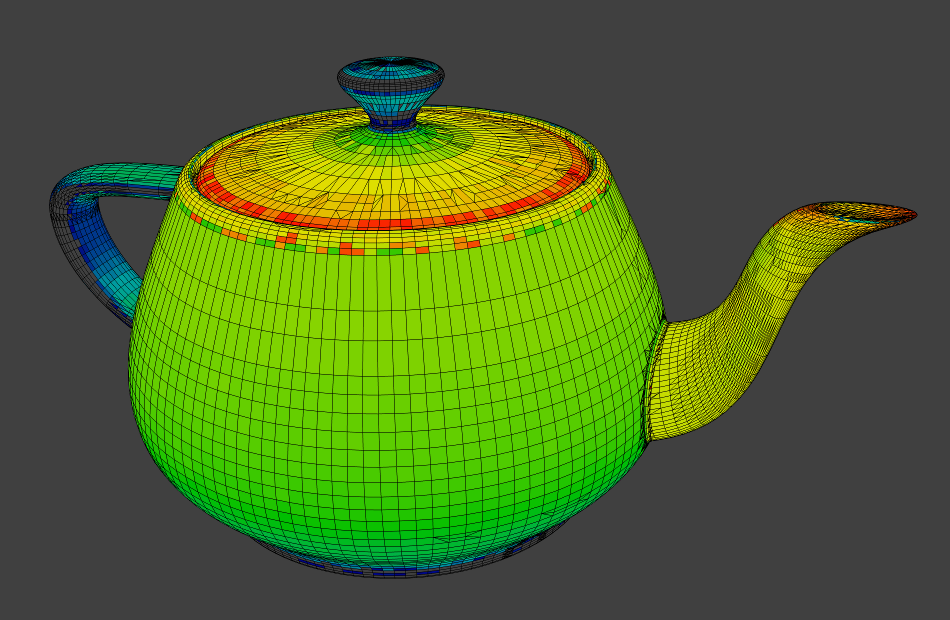Click empty gray background above the spout
This screenshot has width=950, height=620.
780,100
